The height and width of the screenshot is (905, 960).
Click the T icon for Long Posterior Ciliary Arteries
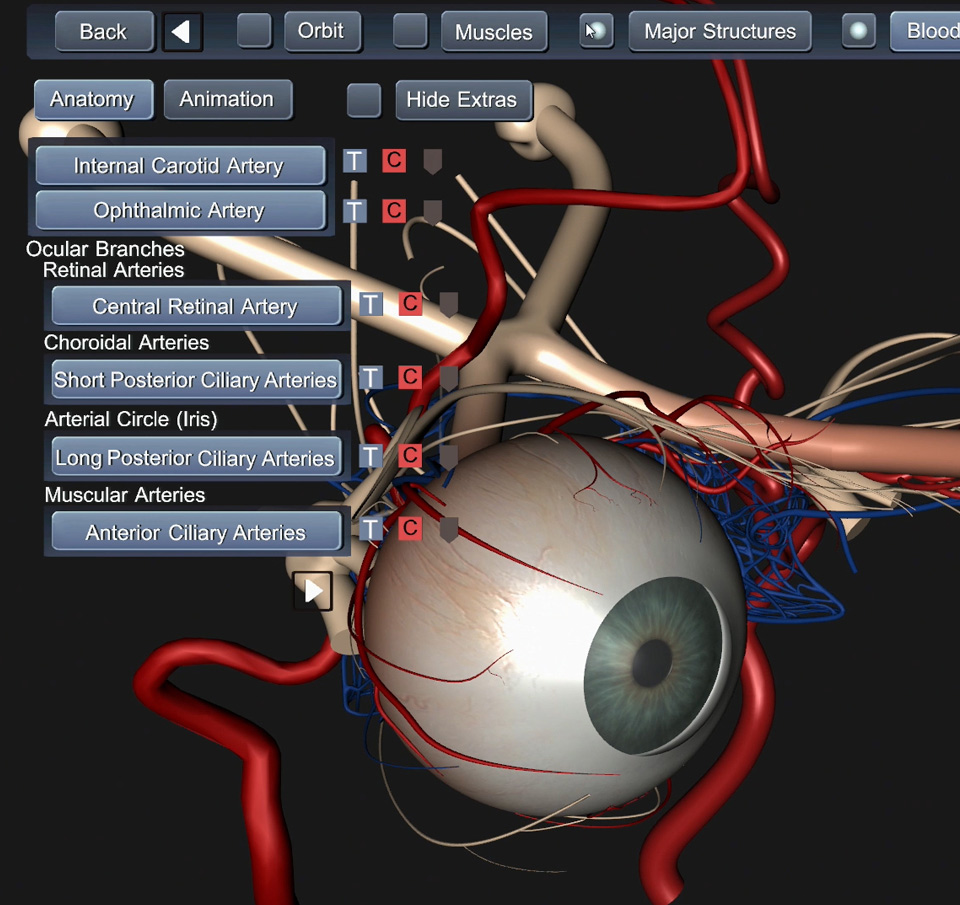pos(371,457)
